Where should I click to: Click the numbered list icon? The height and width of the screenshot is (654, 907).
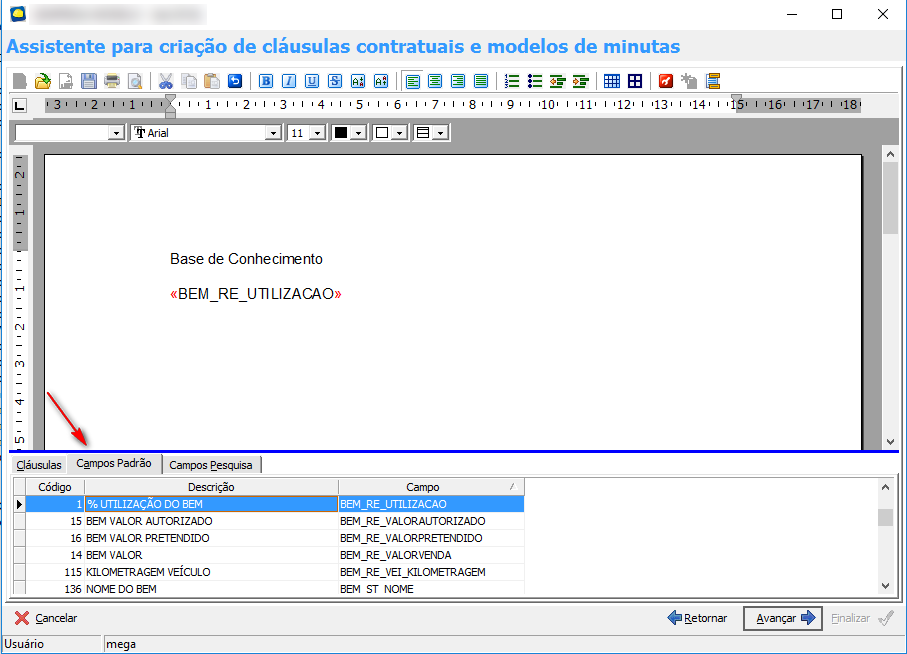pos(512,81)
